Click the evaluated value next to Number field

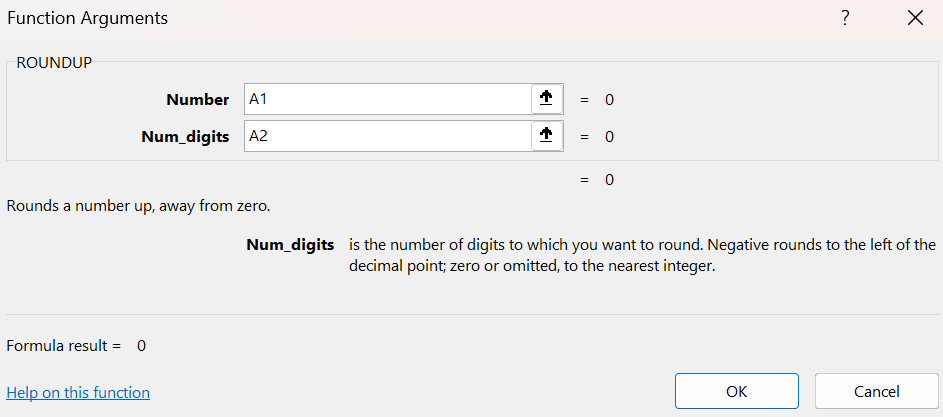(609, 100)
